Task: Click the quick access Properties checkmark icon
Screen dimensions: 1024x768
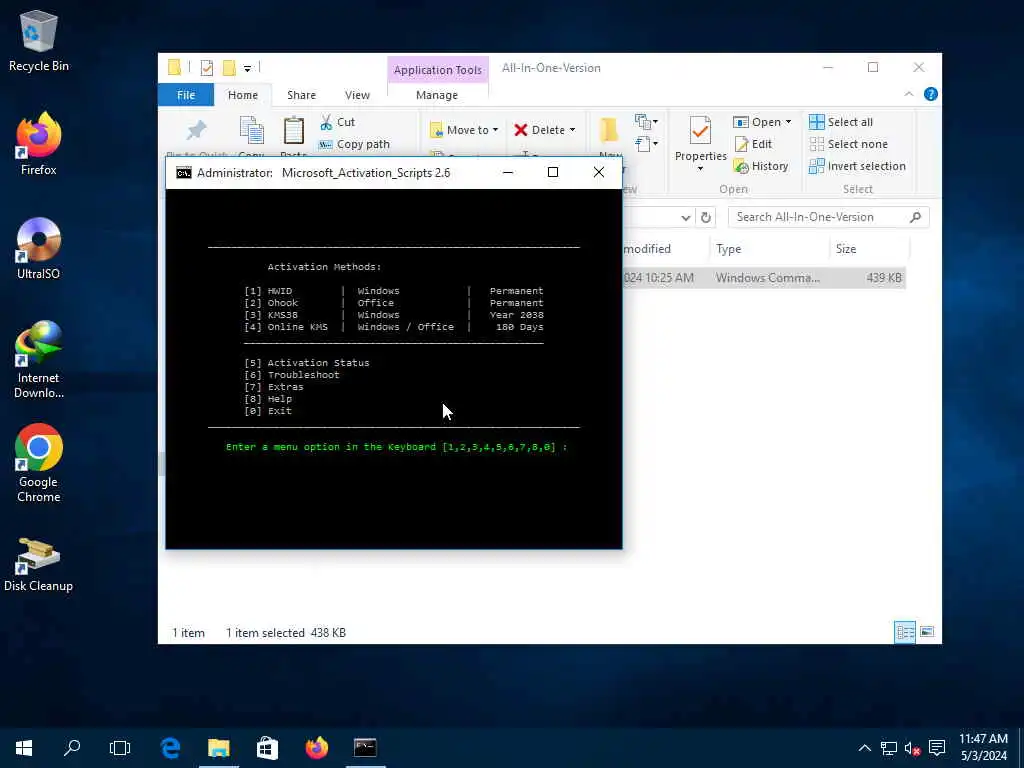Action: pyautogui.click(x=206, y=68)
